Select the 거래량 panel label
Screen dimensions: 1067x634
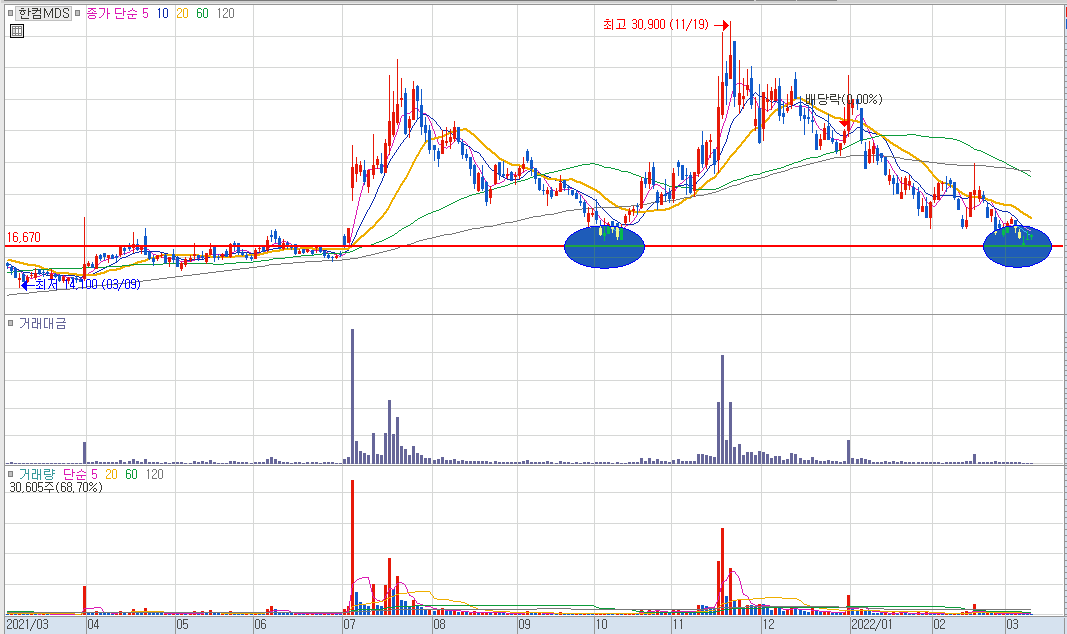click(37, 474)
